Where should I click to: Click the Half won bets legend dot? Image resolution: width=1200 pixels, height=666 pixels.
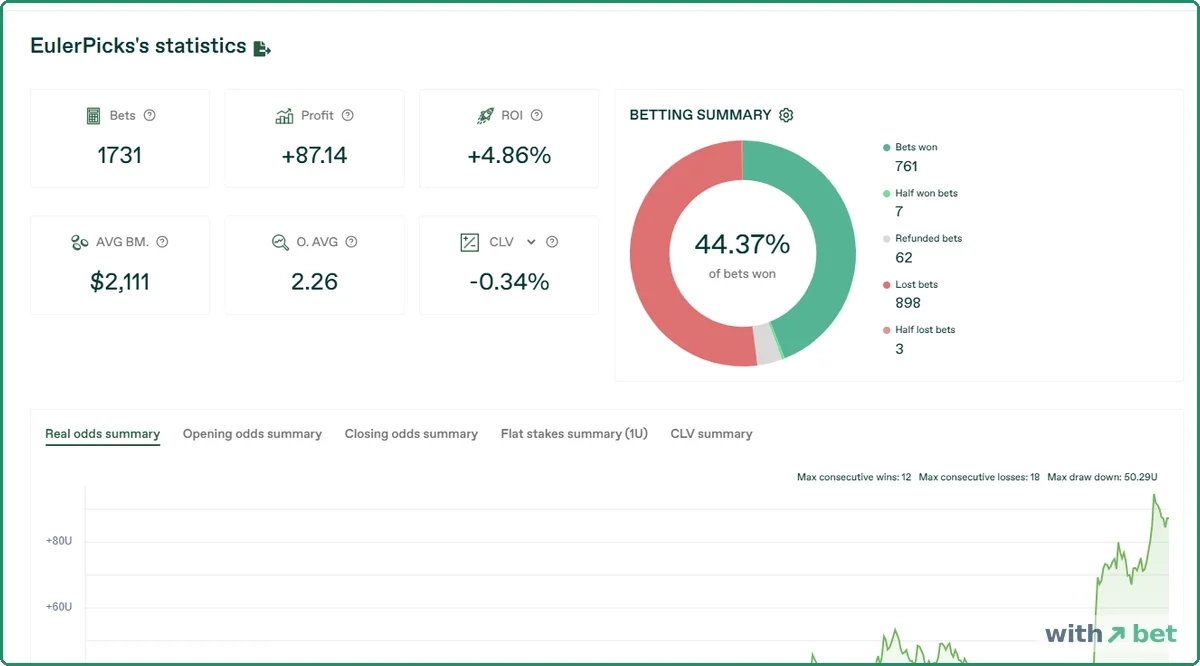click(x=886, y=193)
